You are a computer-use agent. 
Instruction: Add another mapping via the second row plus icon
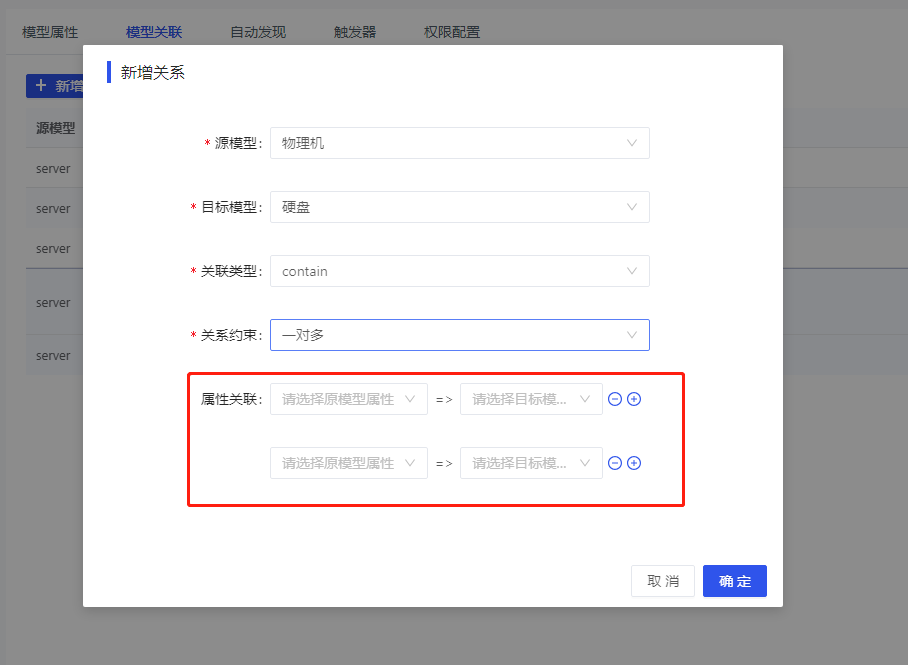coord(635,462)
